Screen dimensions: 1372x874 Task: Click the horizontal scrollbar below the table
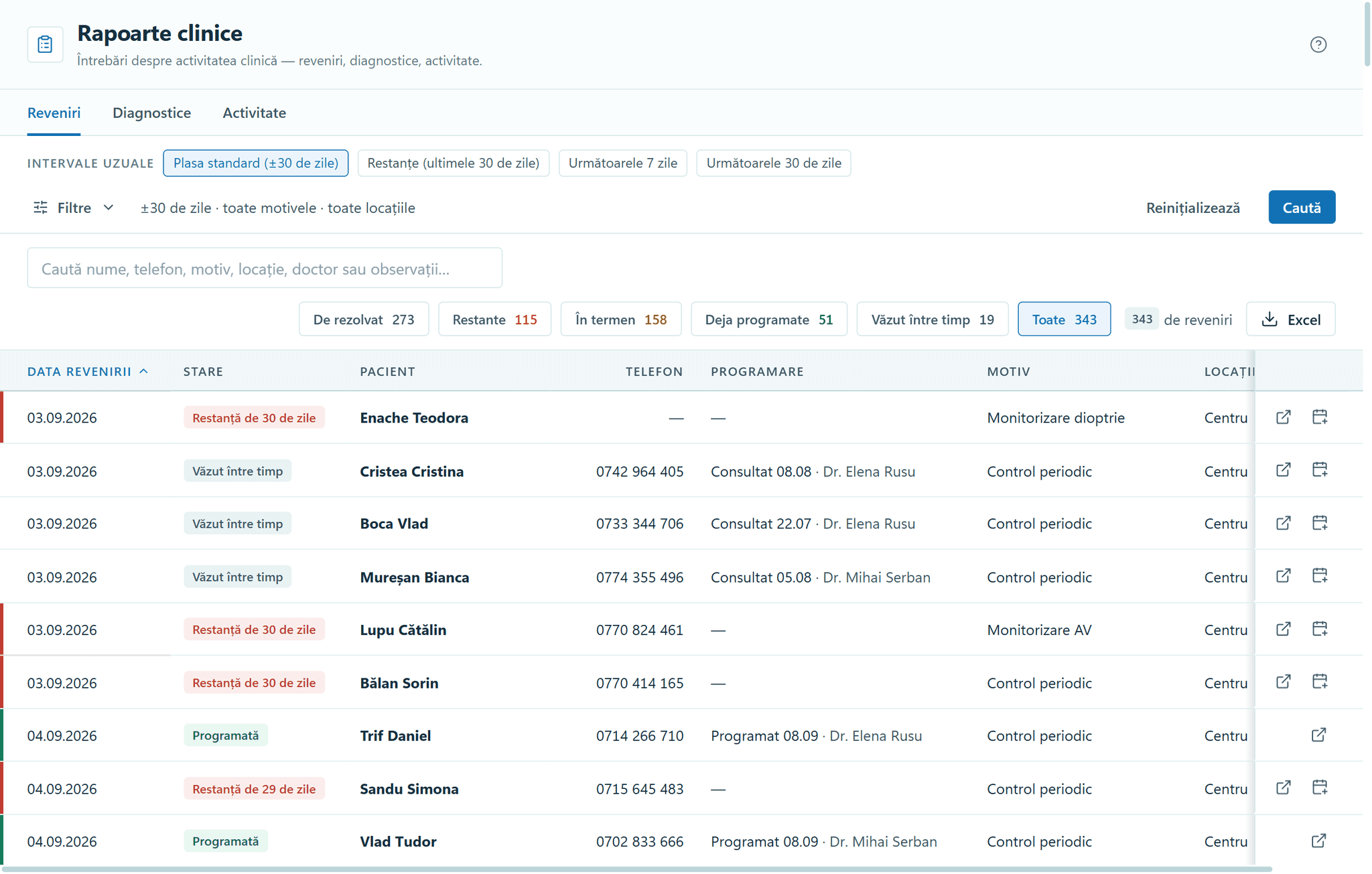pos(636,869)
